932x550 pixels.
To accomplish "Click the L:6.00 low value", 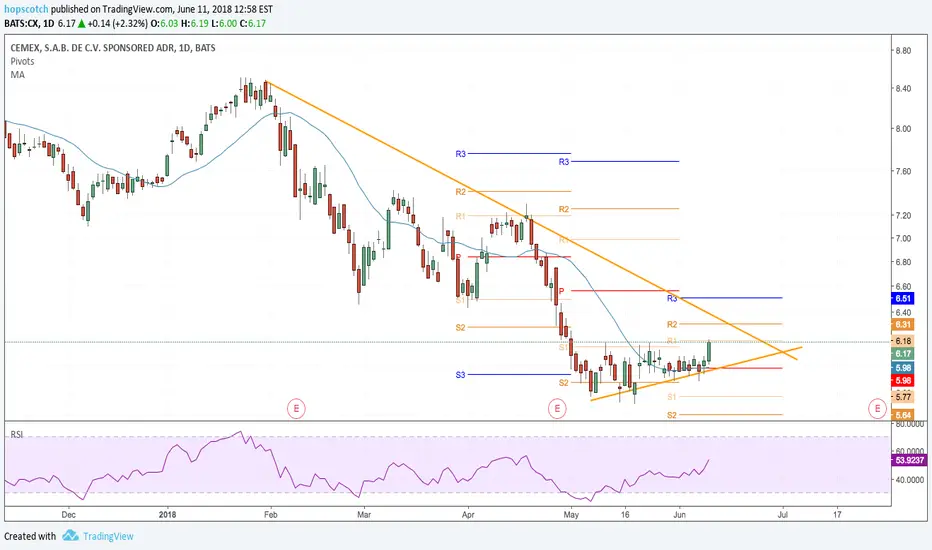I will (x=222, y=24).
